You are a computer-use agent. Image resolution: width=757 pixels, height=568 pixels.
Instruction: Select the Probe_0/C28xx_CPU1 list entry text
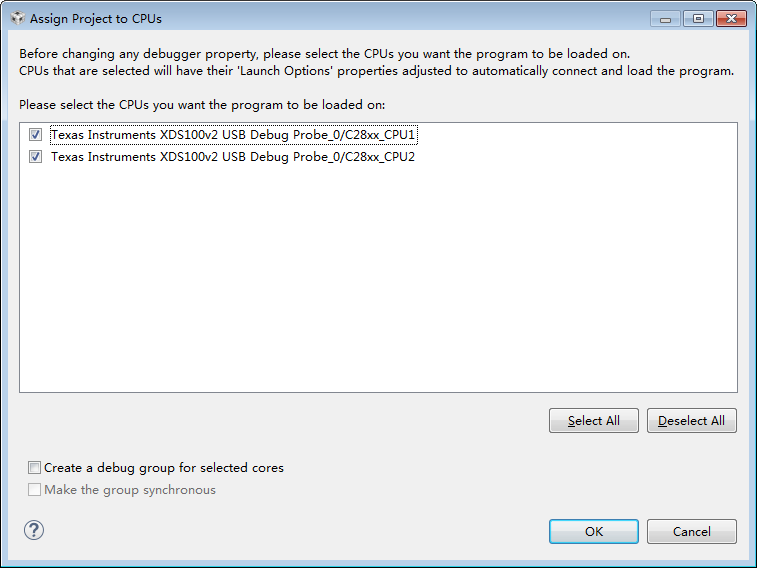(x=232, y=135)
